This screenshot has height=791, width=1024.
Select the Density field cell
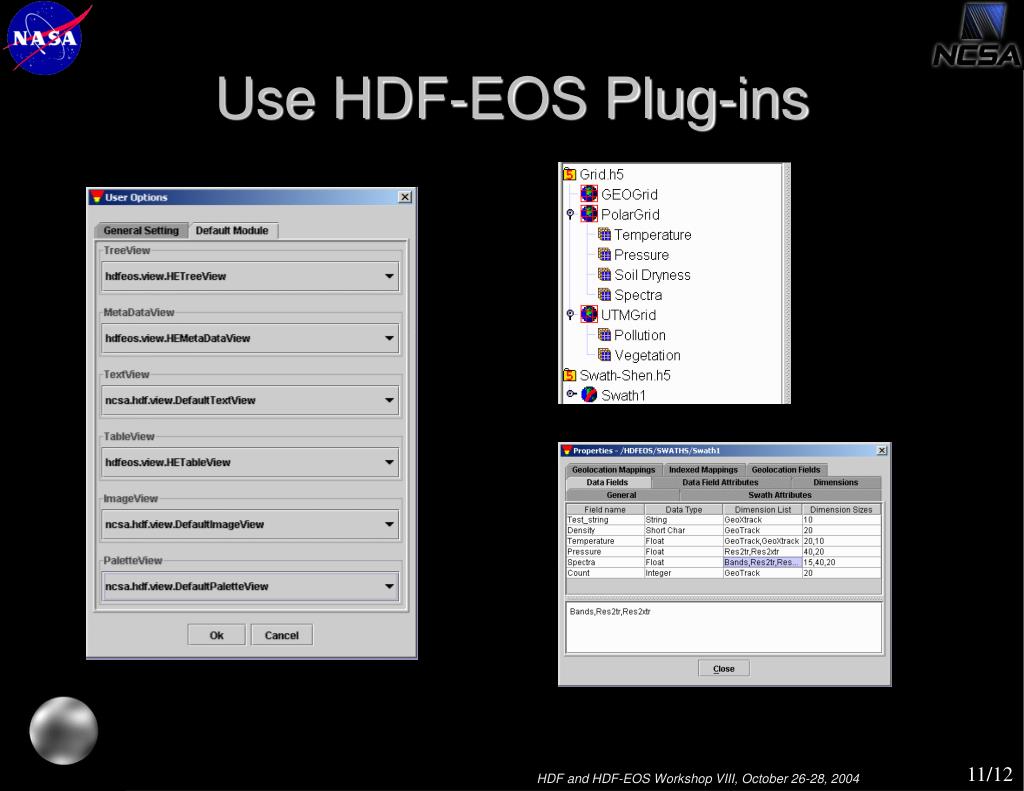[605, 530]
